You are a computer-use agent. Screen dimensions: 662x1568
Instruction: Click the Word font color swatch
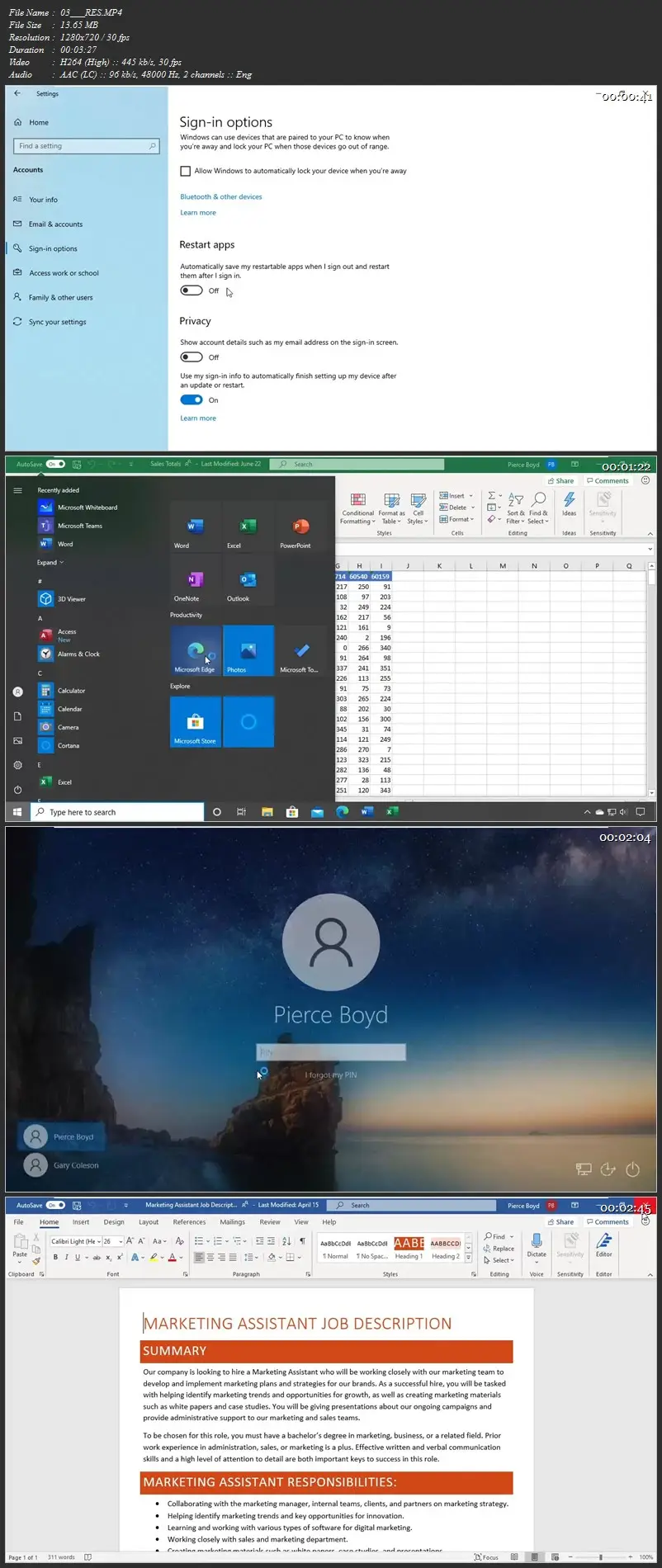click(x=172, y=1258)
